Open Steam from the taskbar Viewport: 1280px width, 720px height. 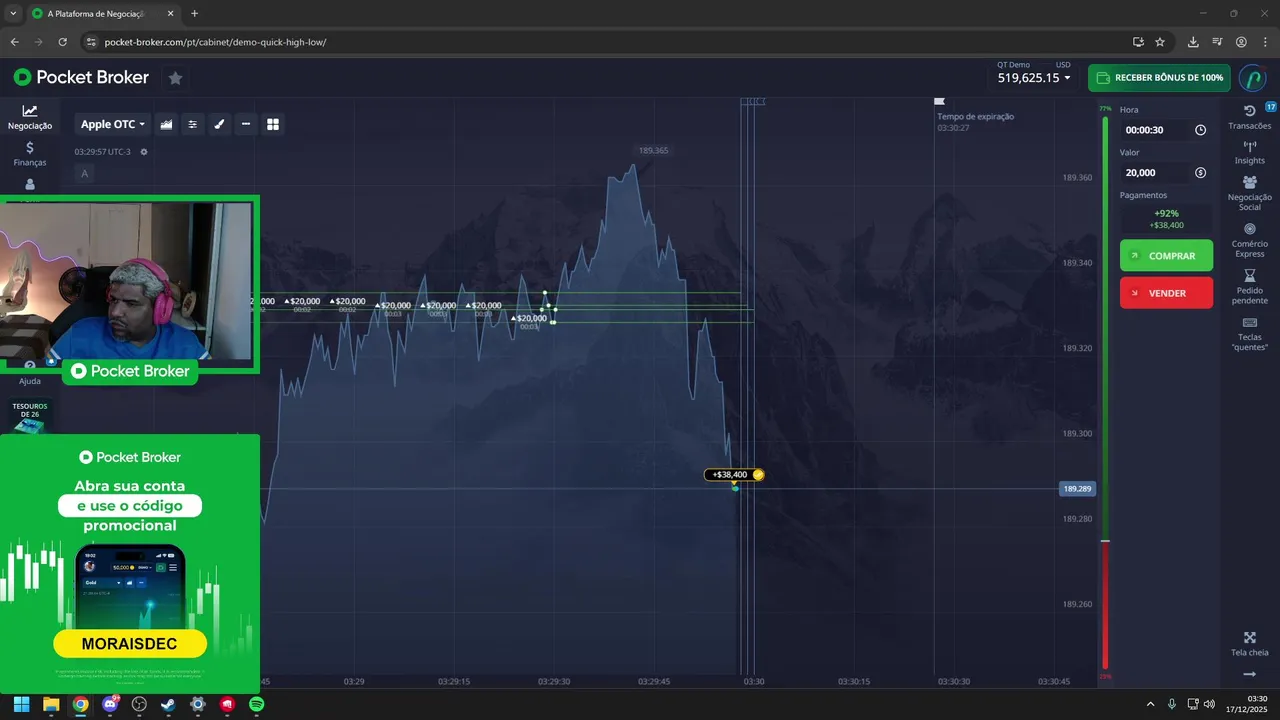(x=168, y=704)
